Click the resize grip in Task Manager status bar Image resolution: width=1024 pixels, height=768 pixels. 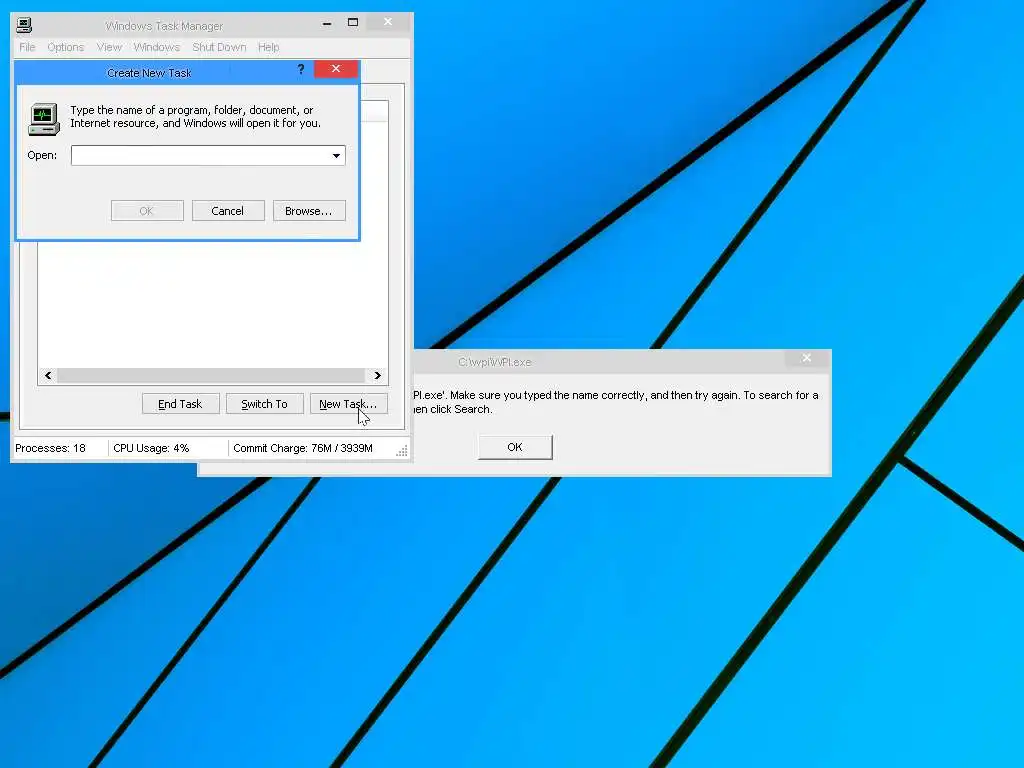(x=402, y=451)
